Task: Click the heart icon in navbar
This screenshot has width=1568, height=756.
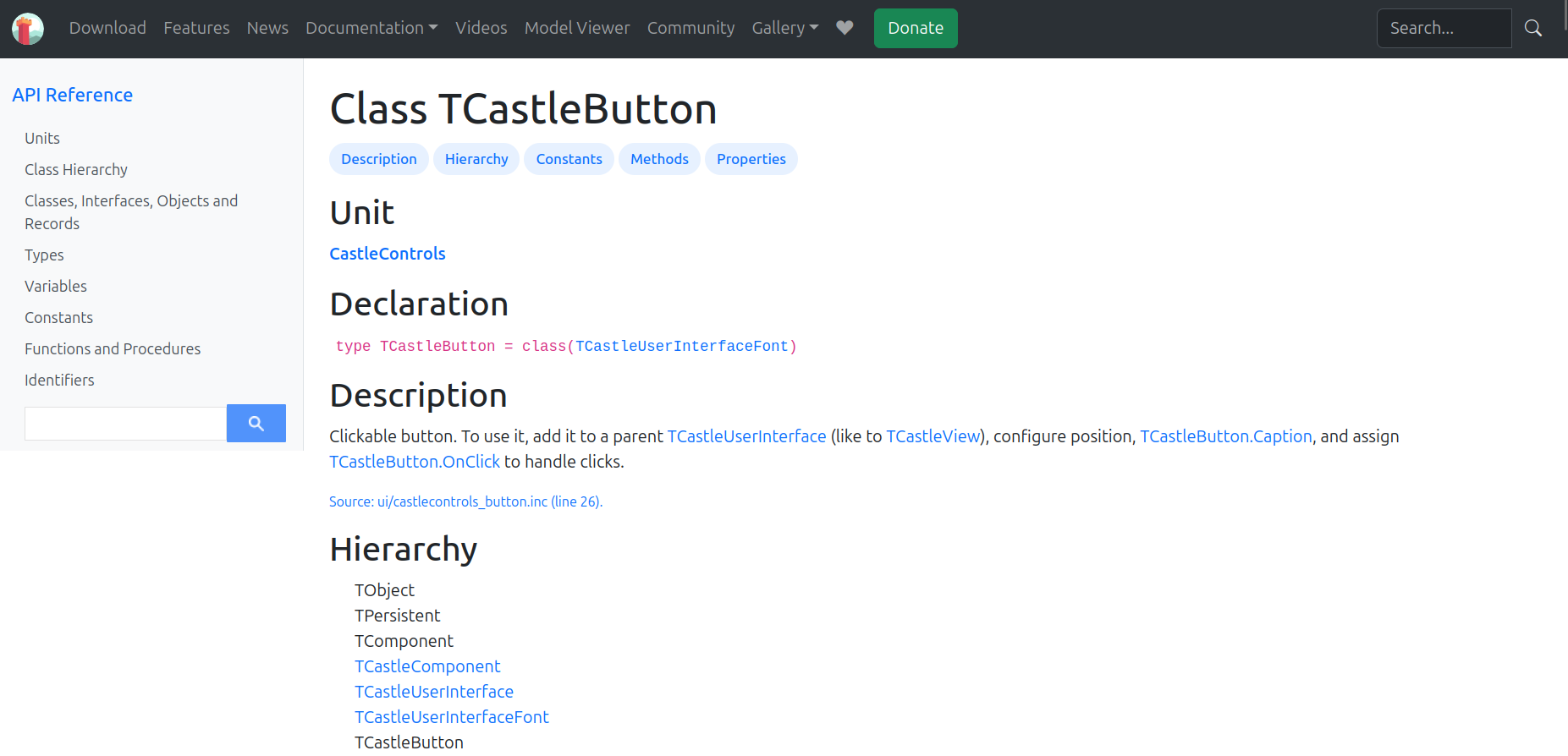Action: pos(844,28)
